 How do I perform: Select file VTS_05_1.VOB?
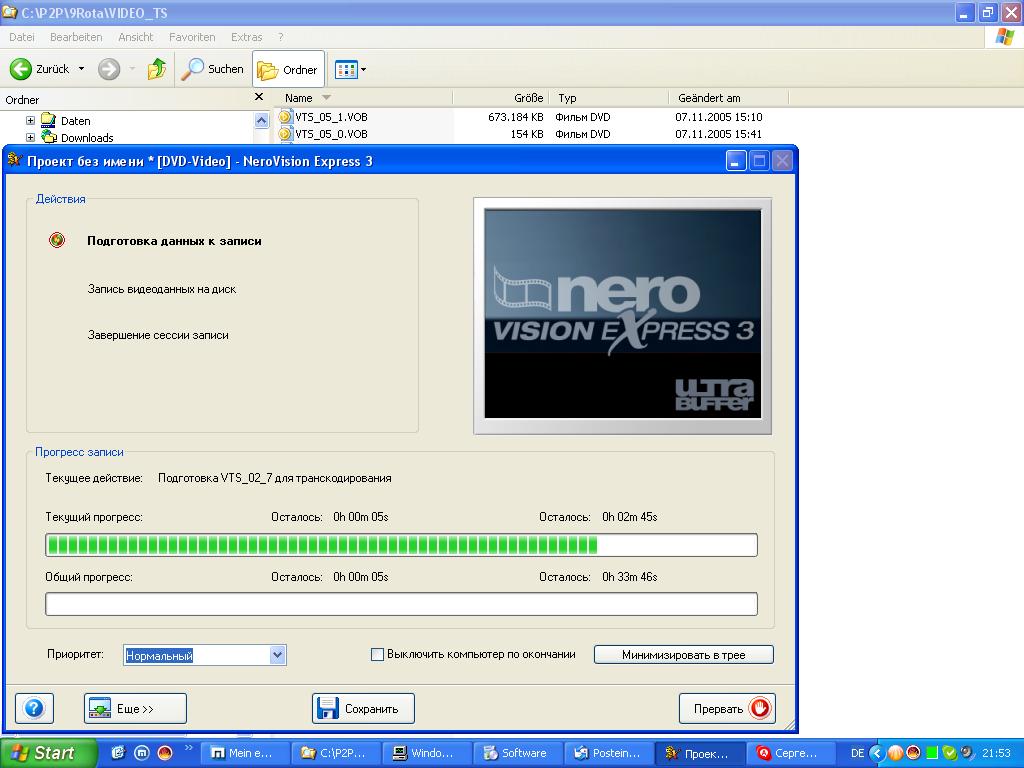(x=331, y=117)
